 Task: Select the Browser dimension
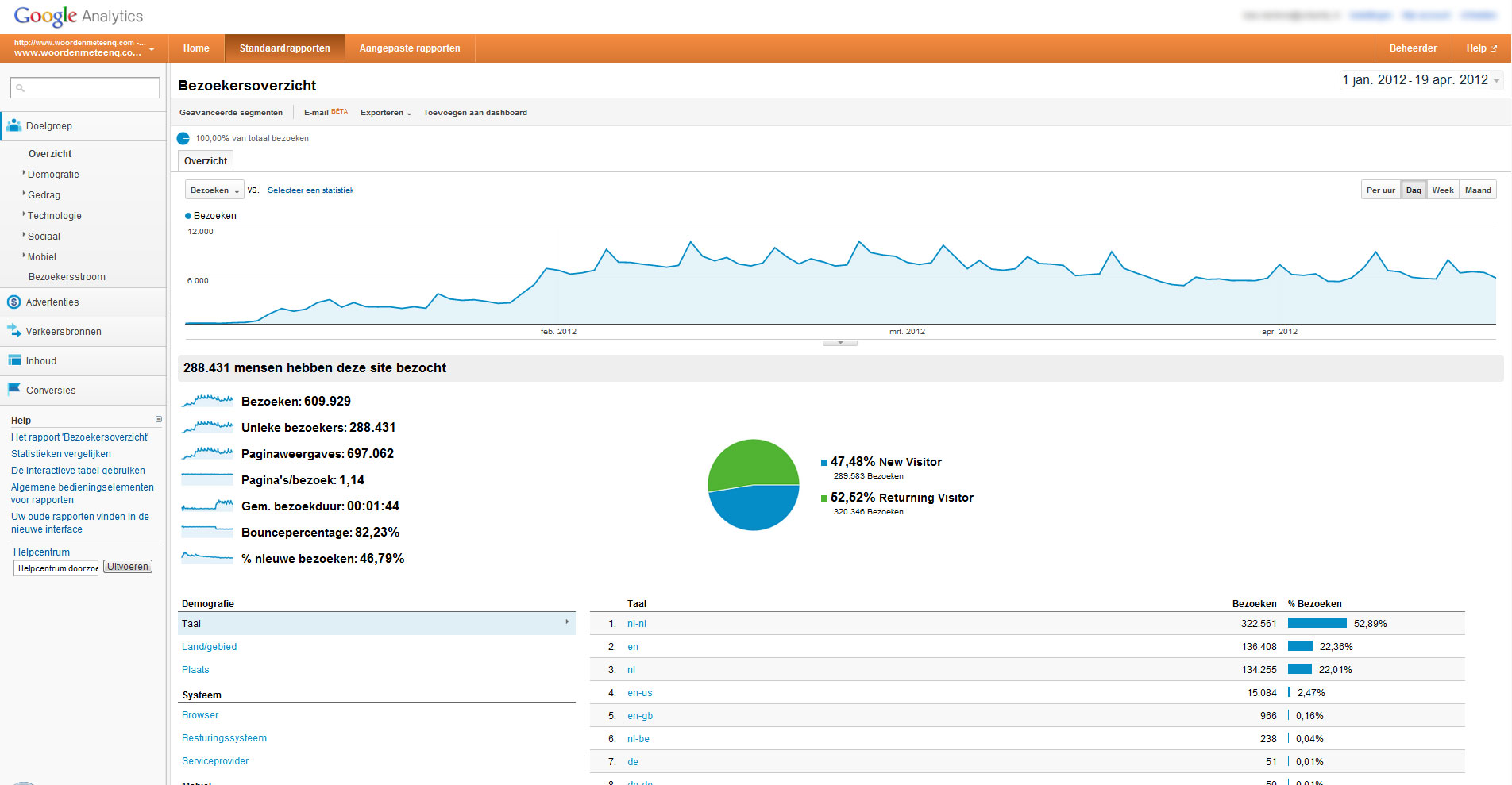(200, 715)
